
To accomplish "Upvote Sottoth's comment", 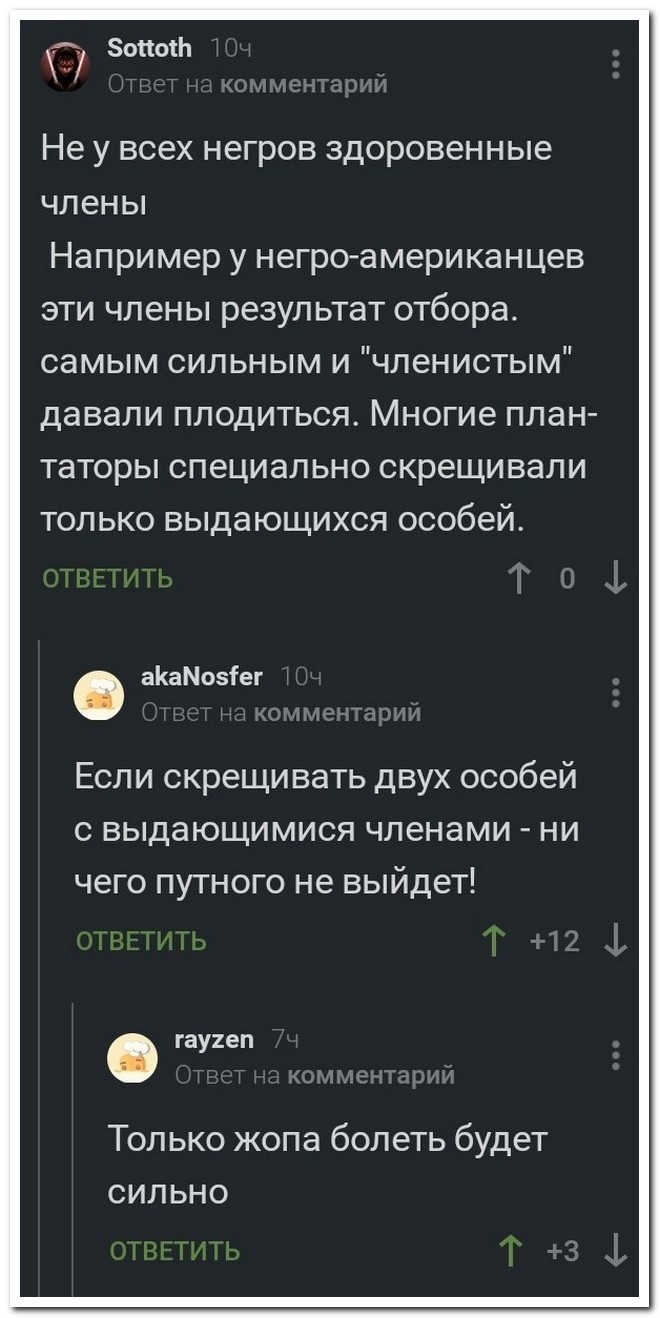I will [518, 578].
